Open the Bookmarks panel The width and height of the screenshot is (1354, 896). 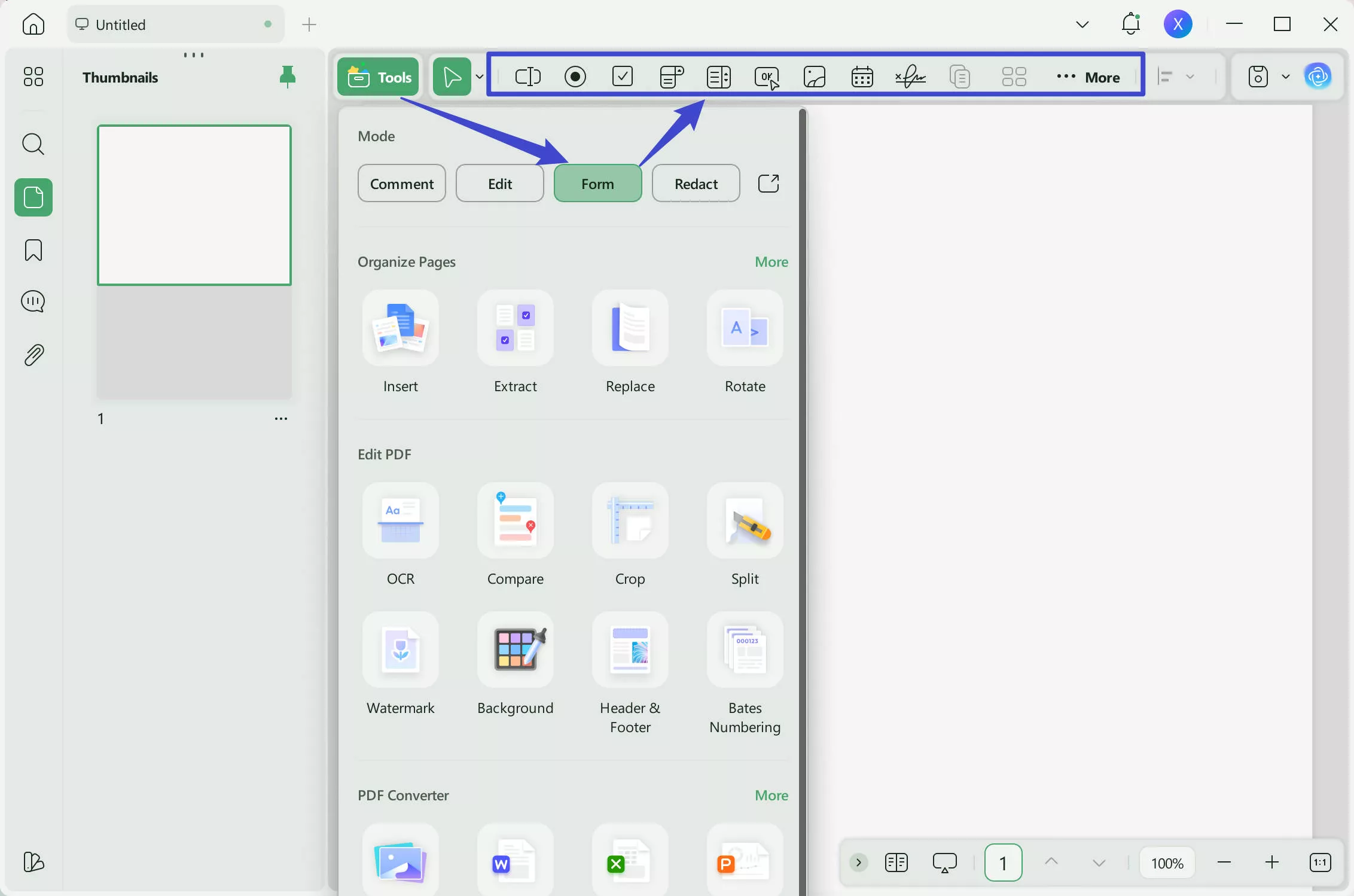click(33, 250)
